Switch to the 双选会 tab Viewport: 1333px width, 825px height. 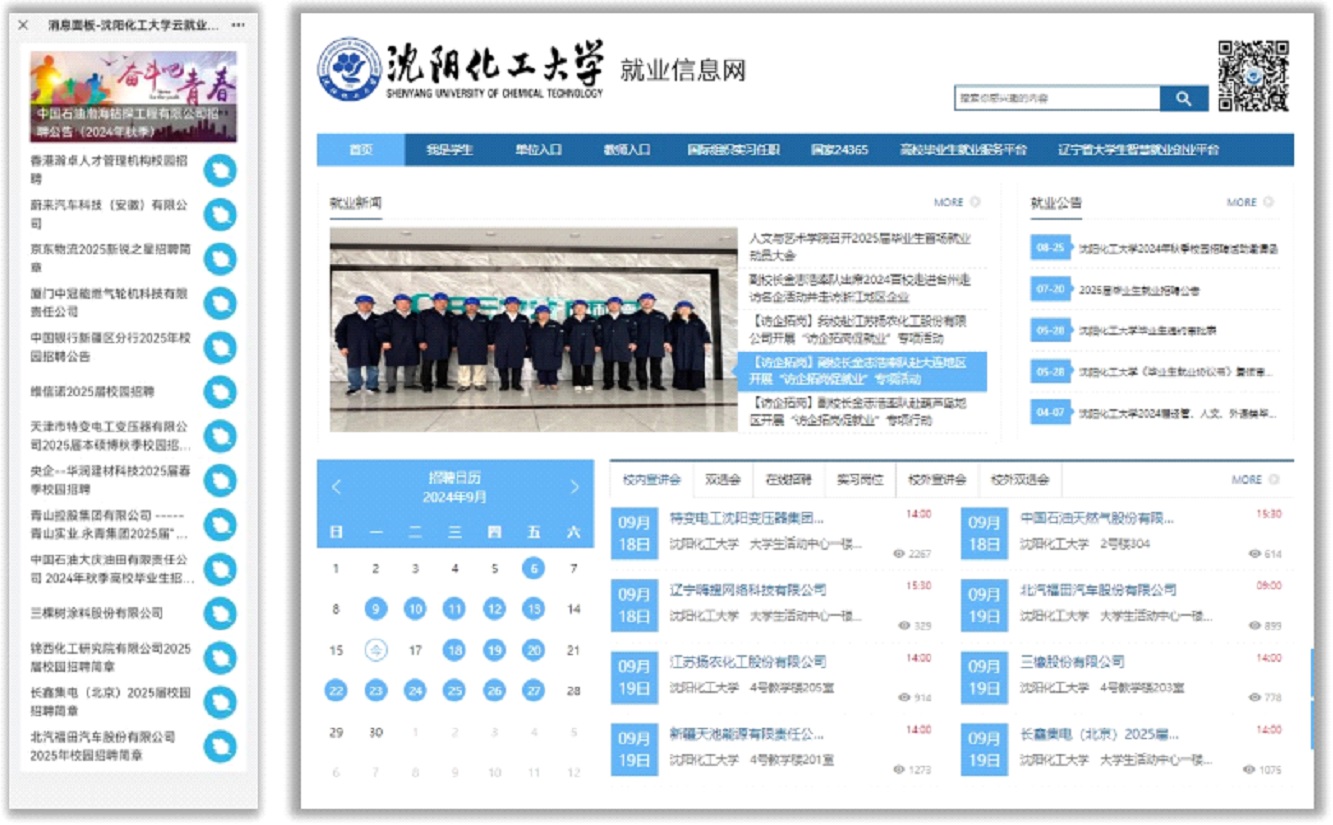(722, 480)
